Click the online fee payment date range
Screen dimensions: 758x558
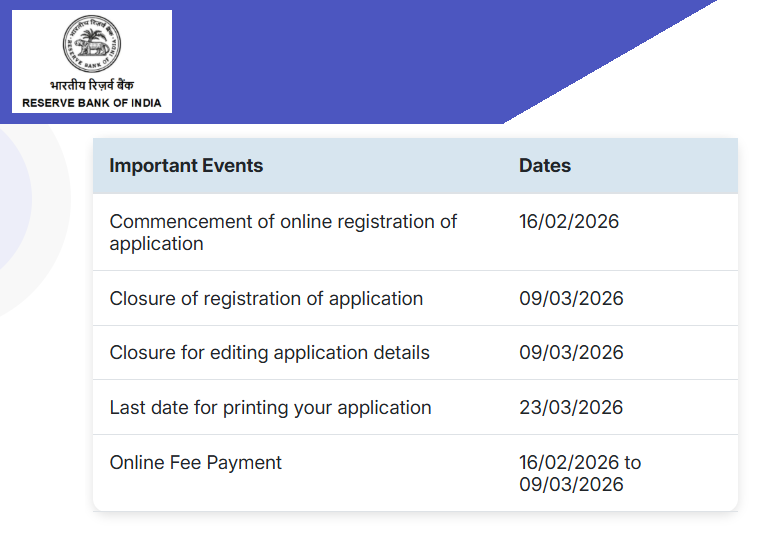[x=580, y=473]
